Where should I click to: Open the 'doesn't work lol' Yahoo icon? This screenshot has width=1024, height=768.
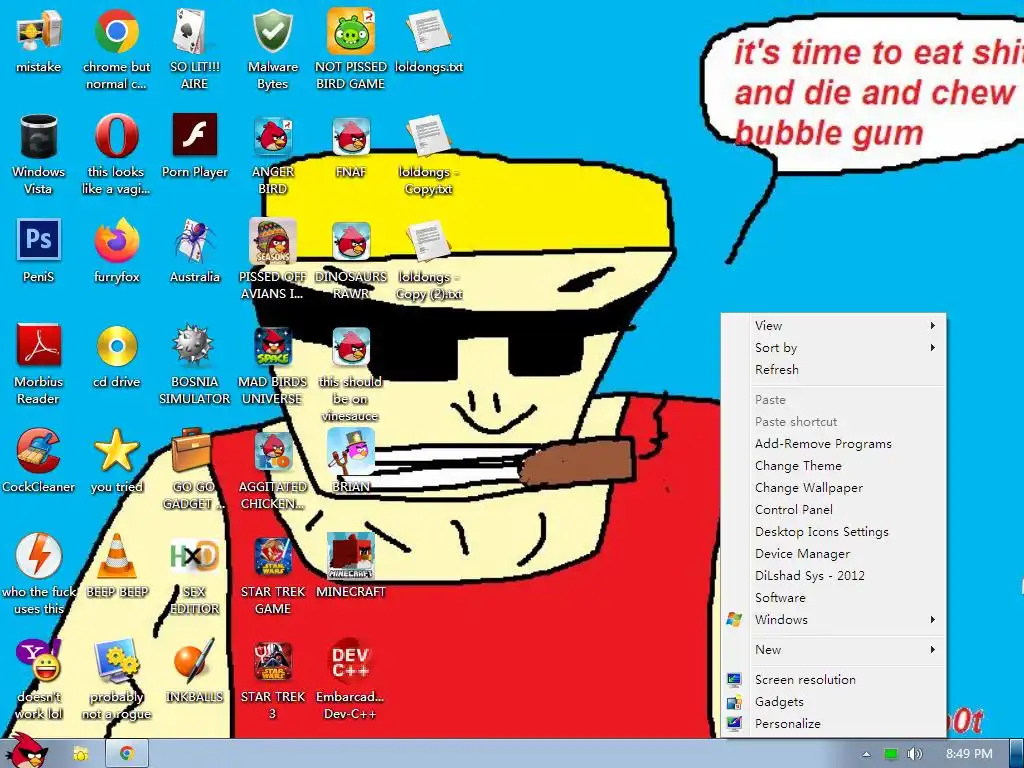tap(39, 660)
